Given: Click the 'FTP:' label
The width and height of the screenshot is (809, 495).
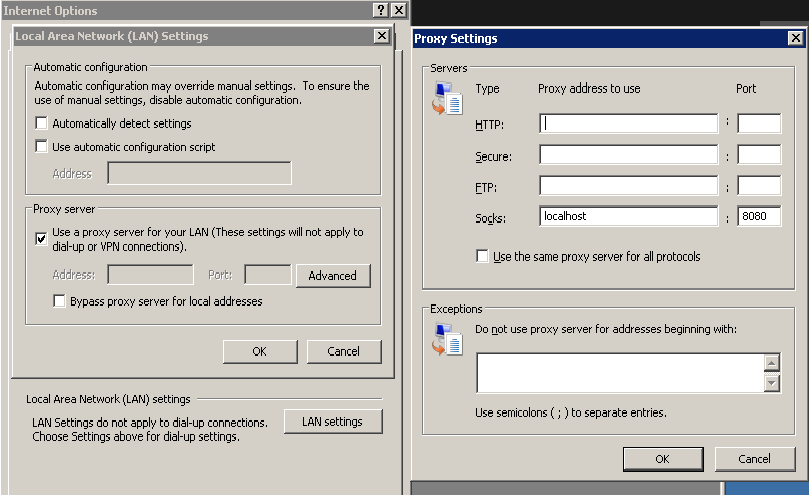Looking at the screenshot, I should click(486, 187).
